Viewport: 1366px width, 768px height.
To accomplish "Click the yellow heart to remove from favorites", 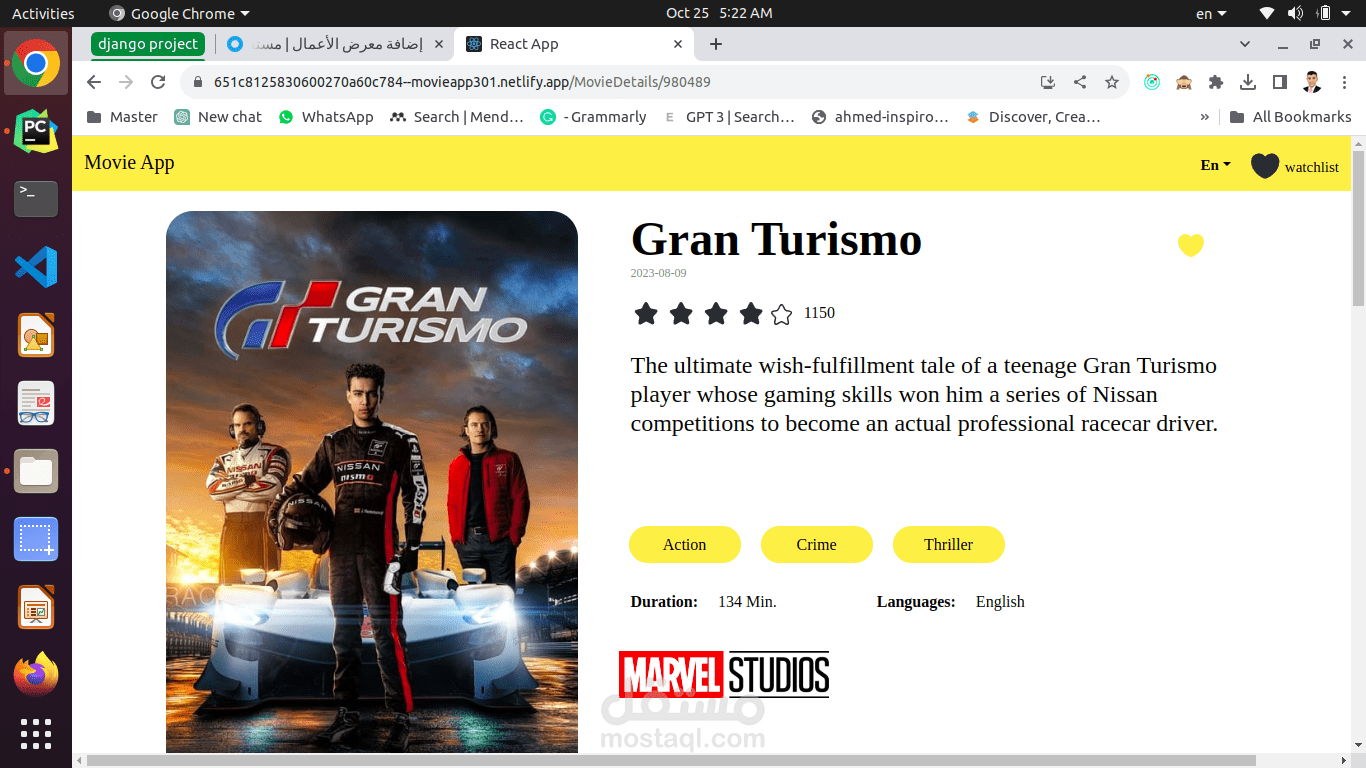I will (x=1190, y=244).
